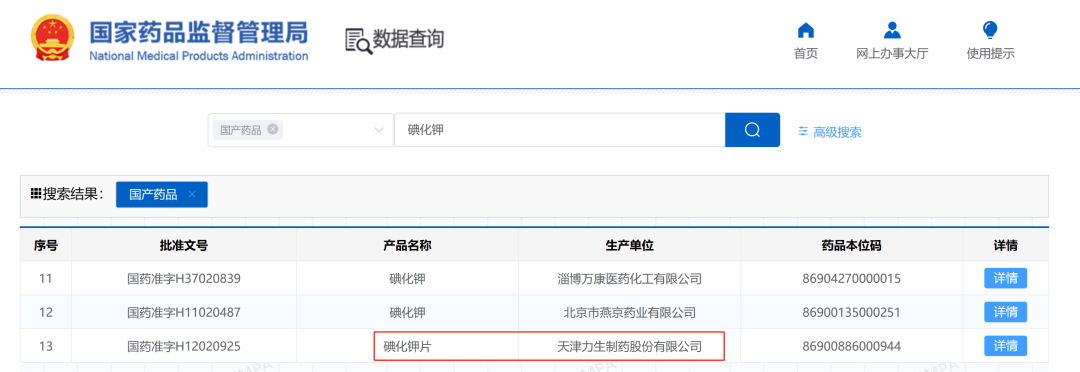Click 国家药品监督管理局 site title

tap(198, 33)
